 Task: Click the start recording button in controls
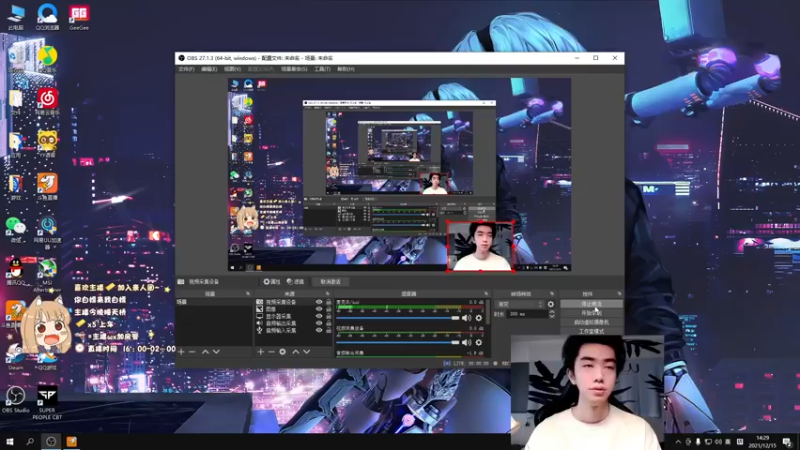(x=591, y=313)
